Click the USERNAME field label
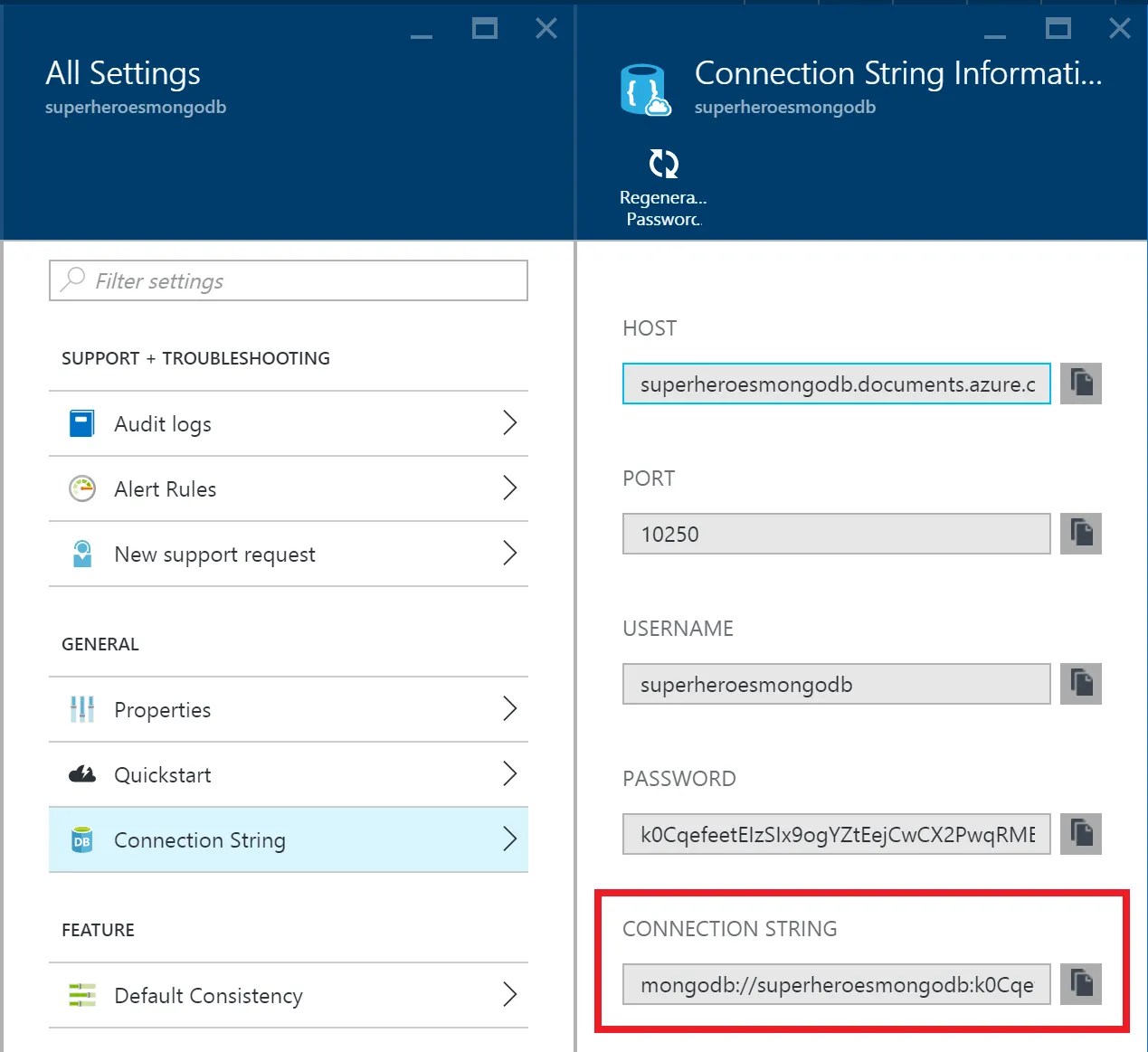Image resolution: width=1148 pixels, height=1052 pixels. 678,629
